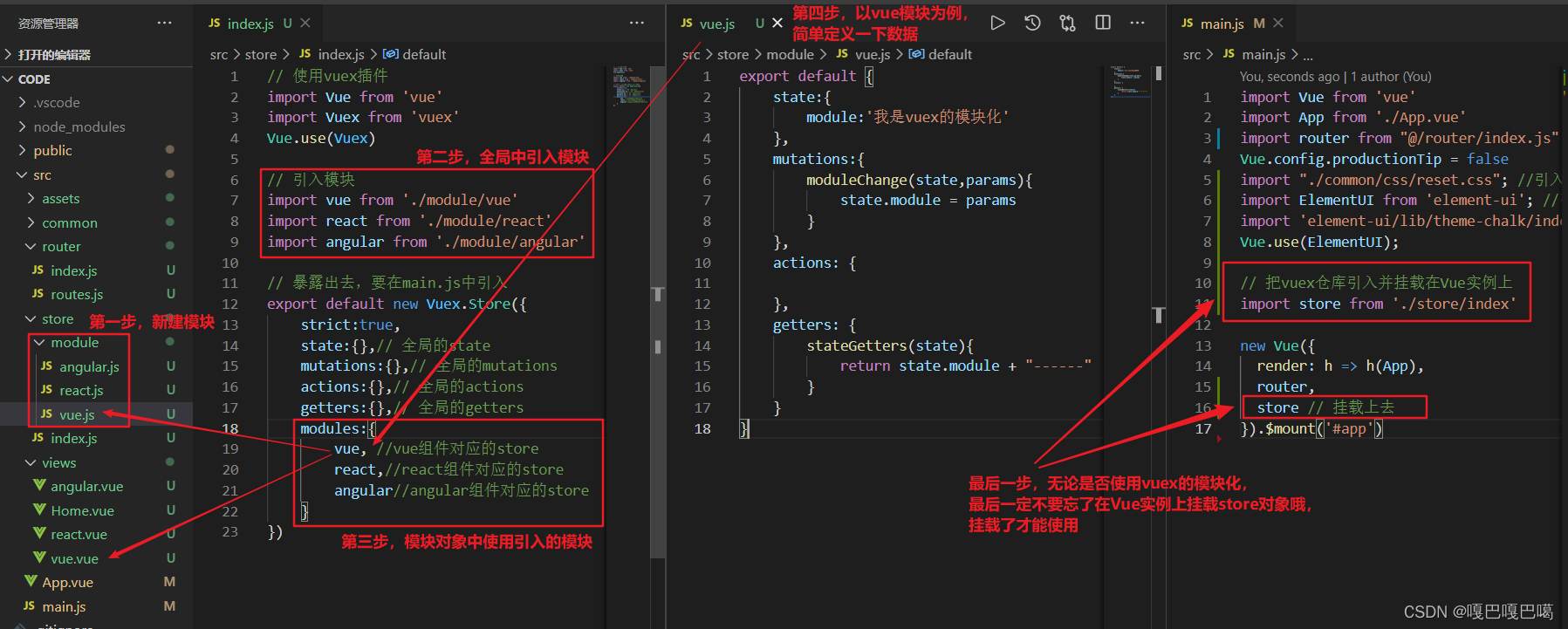Open vue.js editor group more actions ellipsis
The height and width of the screenshot is (629, 1568).
(x=1137, y=23)
